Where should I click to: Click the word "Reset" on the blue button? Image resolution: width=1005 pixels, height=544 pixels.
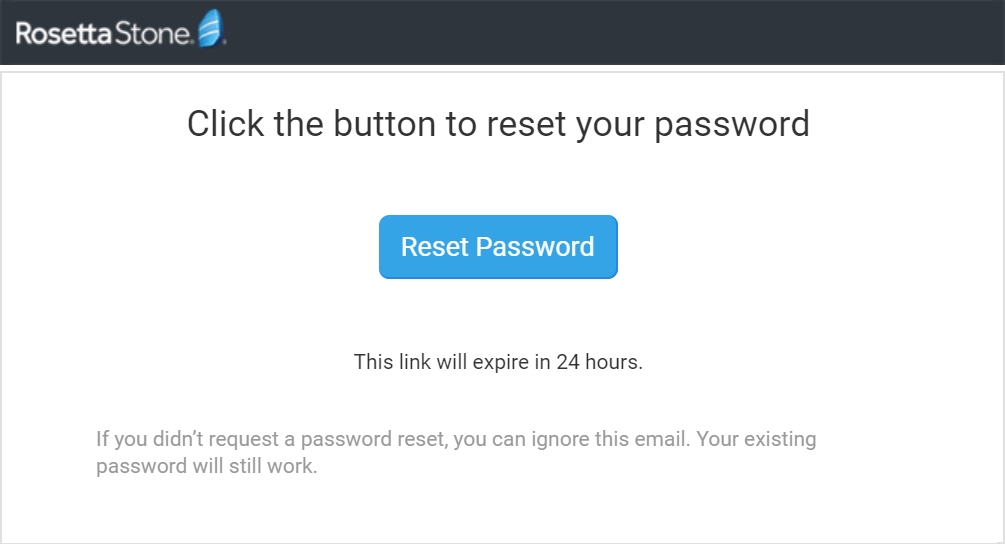click(x=434, y=247)
